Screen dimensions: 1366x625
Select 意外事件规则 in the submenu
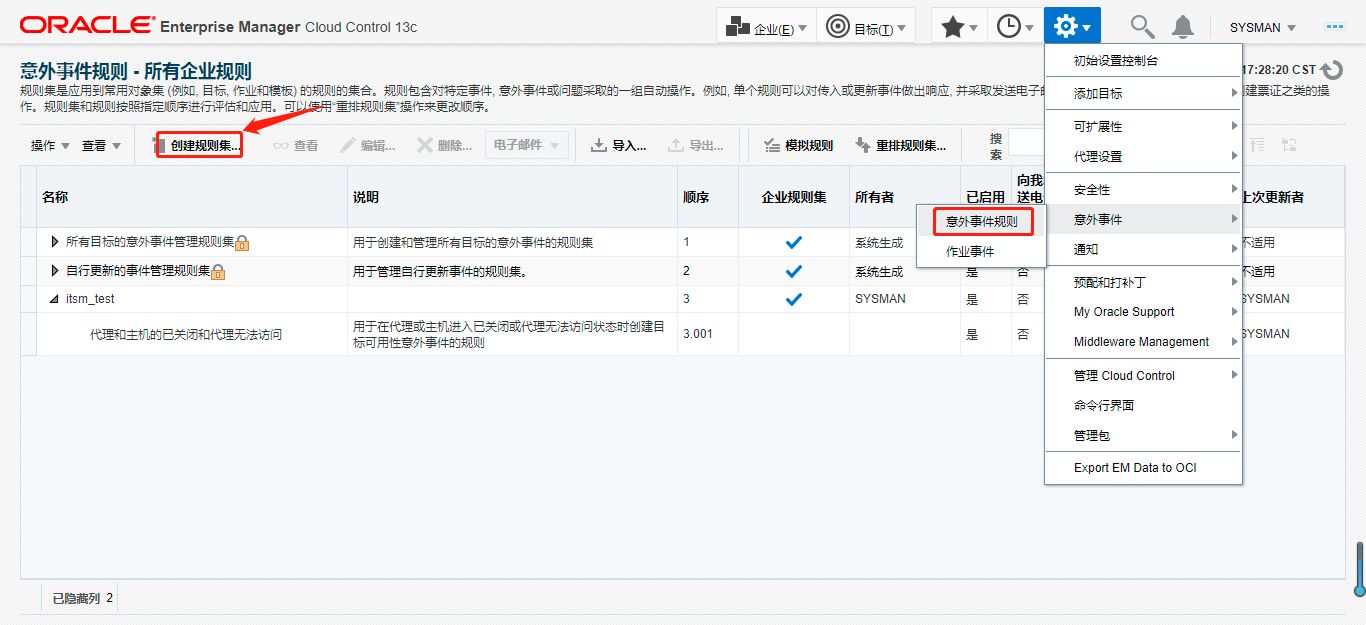click(x=982, y=222)
